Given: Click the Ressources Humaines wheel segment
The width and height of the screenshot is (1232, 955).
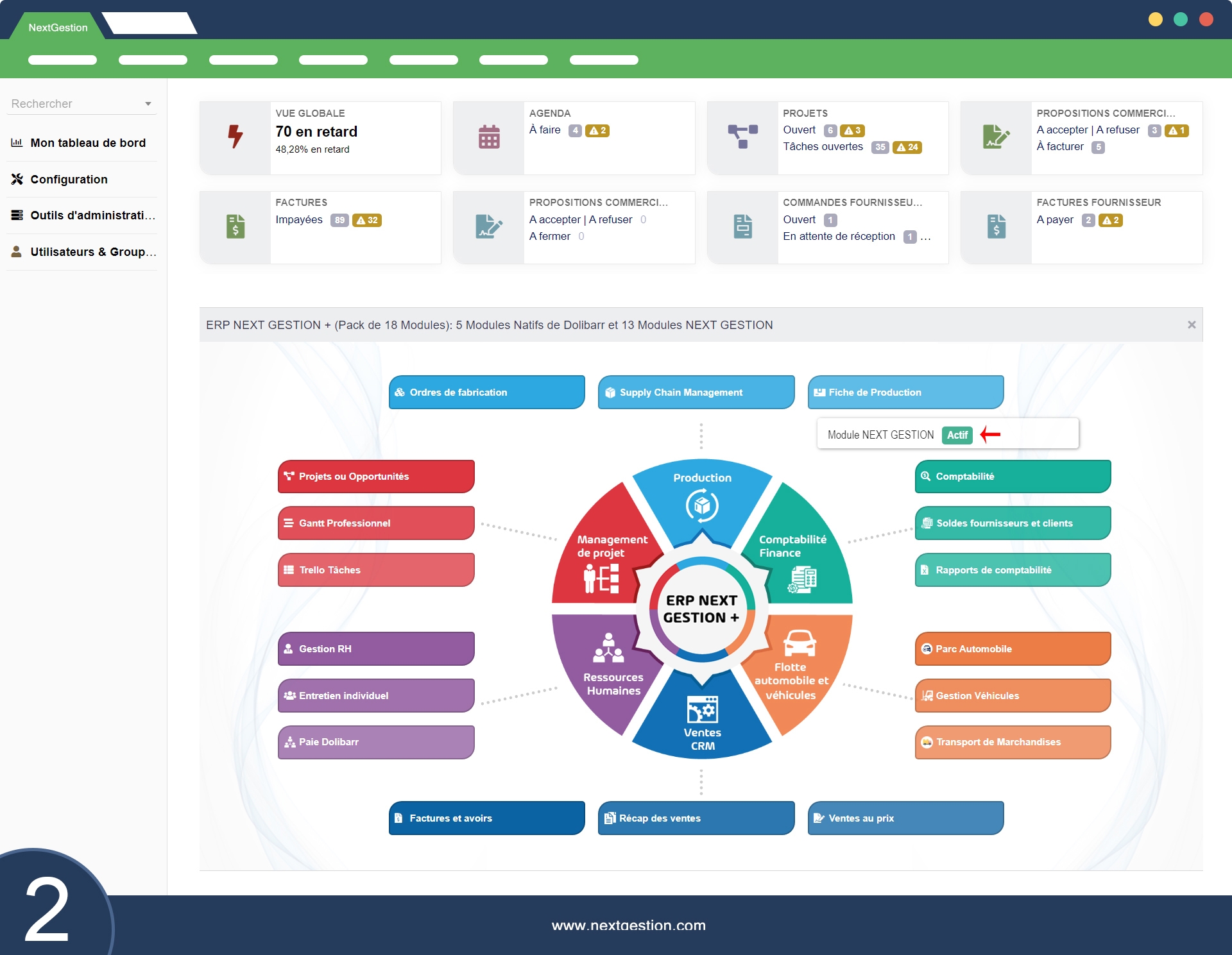Looking at the screenshot, I should tap(608, 667).
